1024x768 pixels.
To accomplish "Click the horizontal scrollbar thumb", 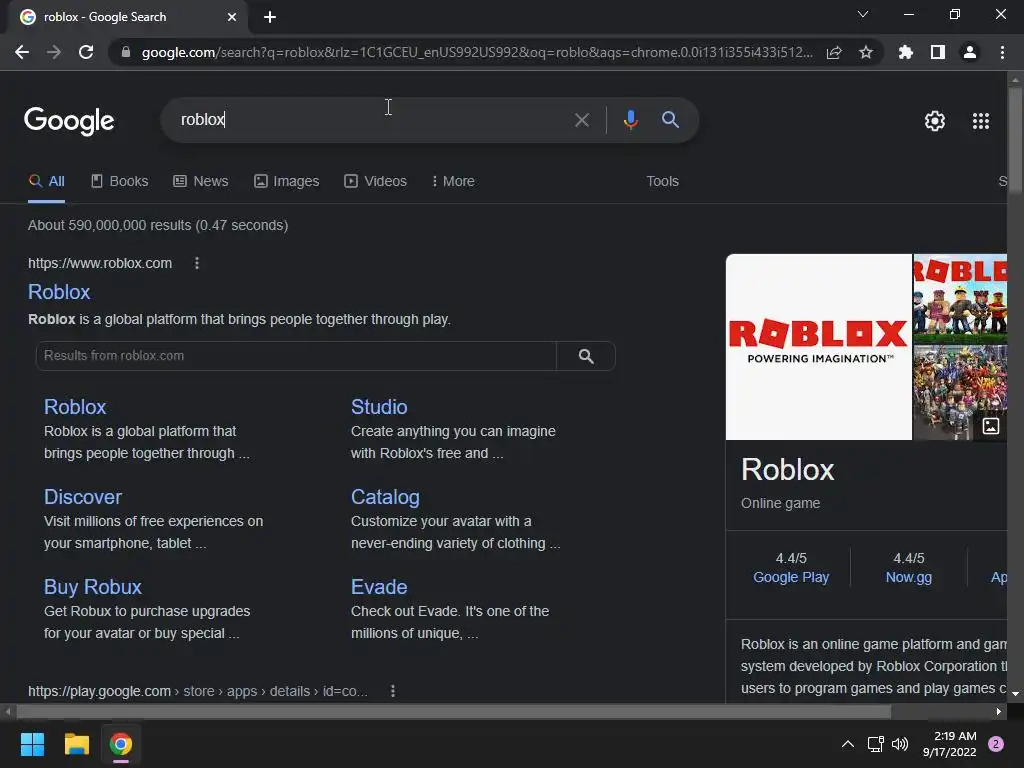I will point(453,712).
